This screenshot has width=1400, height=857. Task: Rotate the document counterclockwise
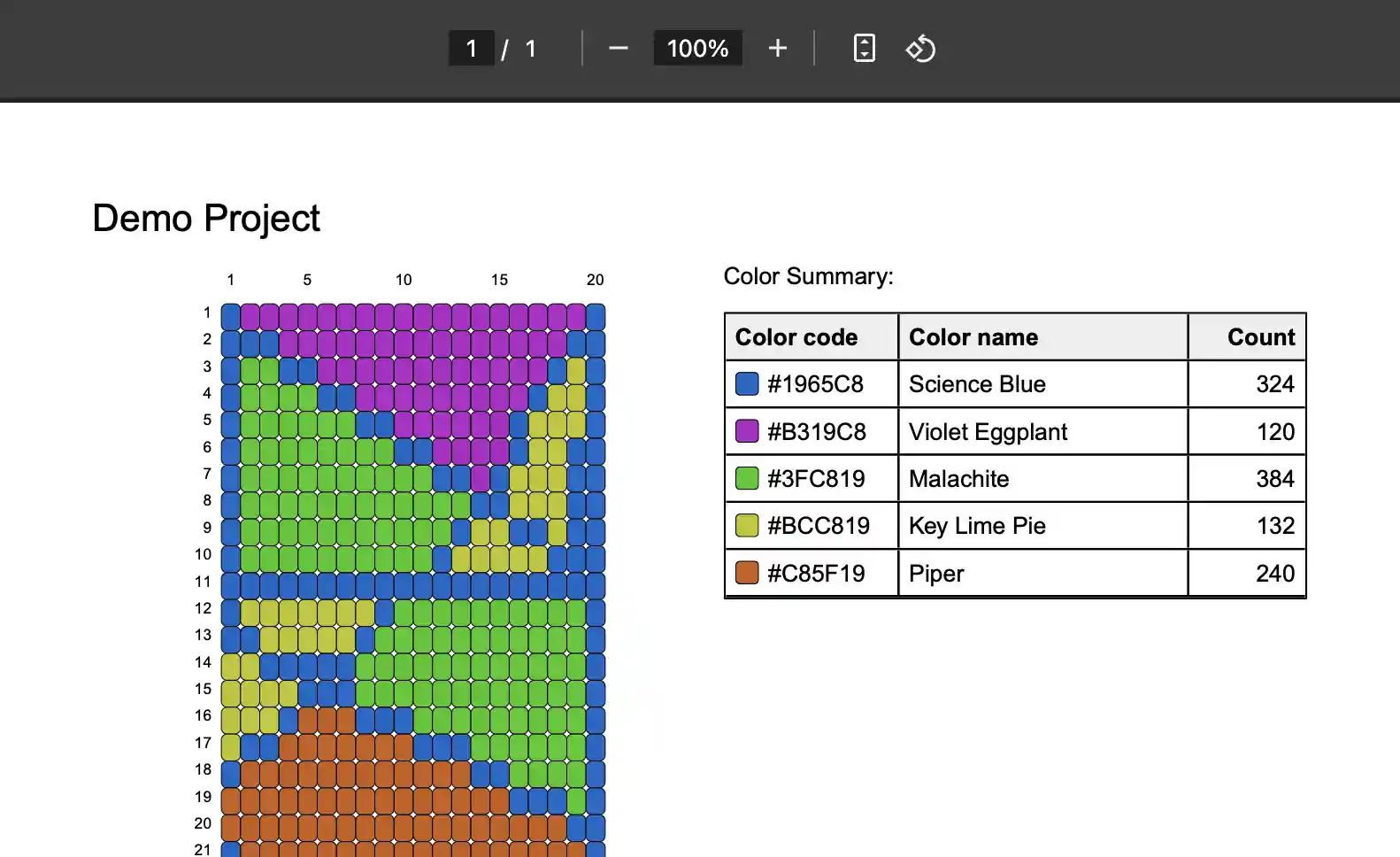[x=920, y=48]
